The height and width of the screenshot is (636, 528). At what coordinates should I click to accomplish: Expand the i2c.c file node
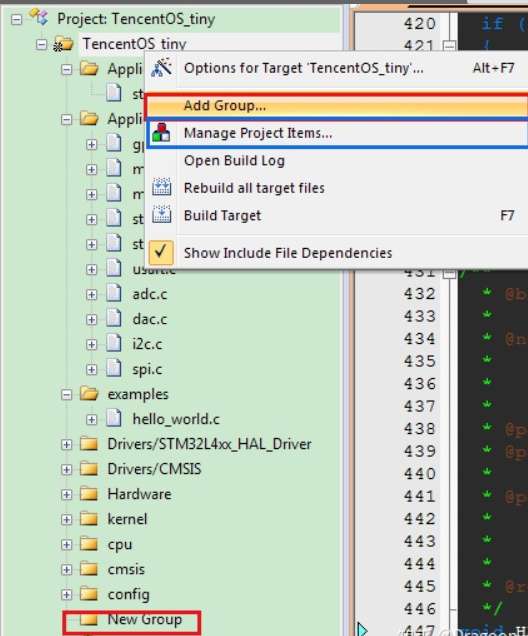(x=92, y=345)
